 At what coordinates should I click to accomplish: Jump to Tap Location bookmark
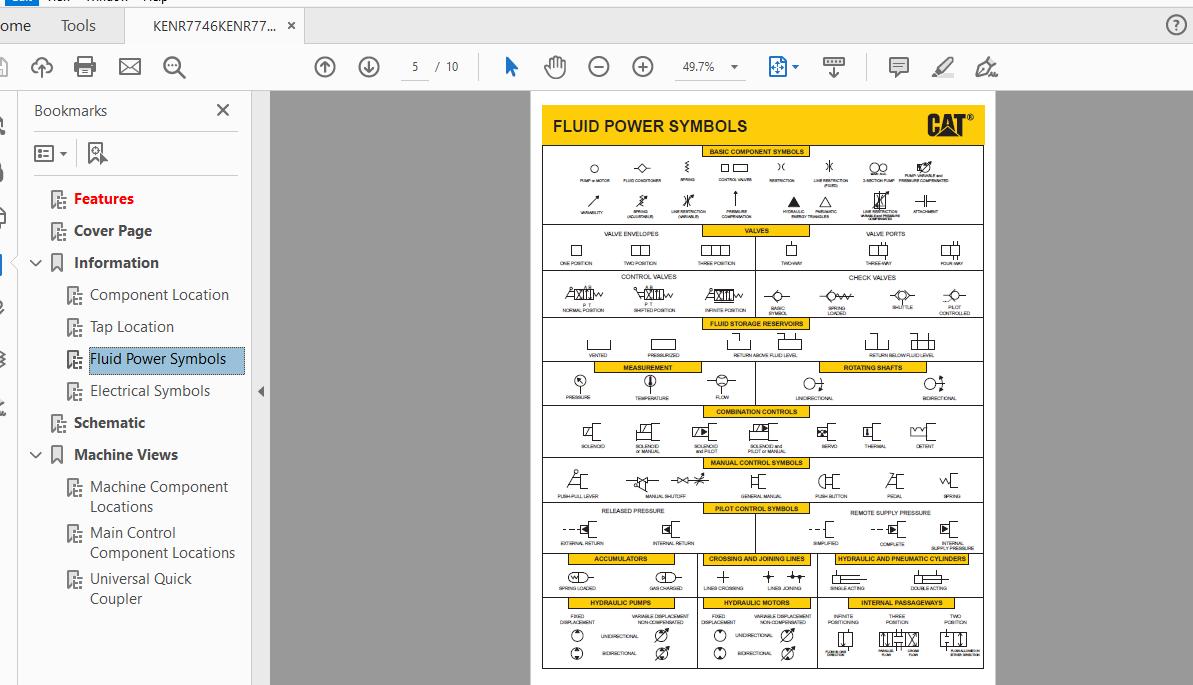[x=132, y=327]
